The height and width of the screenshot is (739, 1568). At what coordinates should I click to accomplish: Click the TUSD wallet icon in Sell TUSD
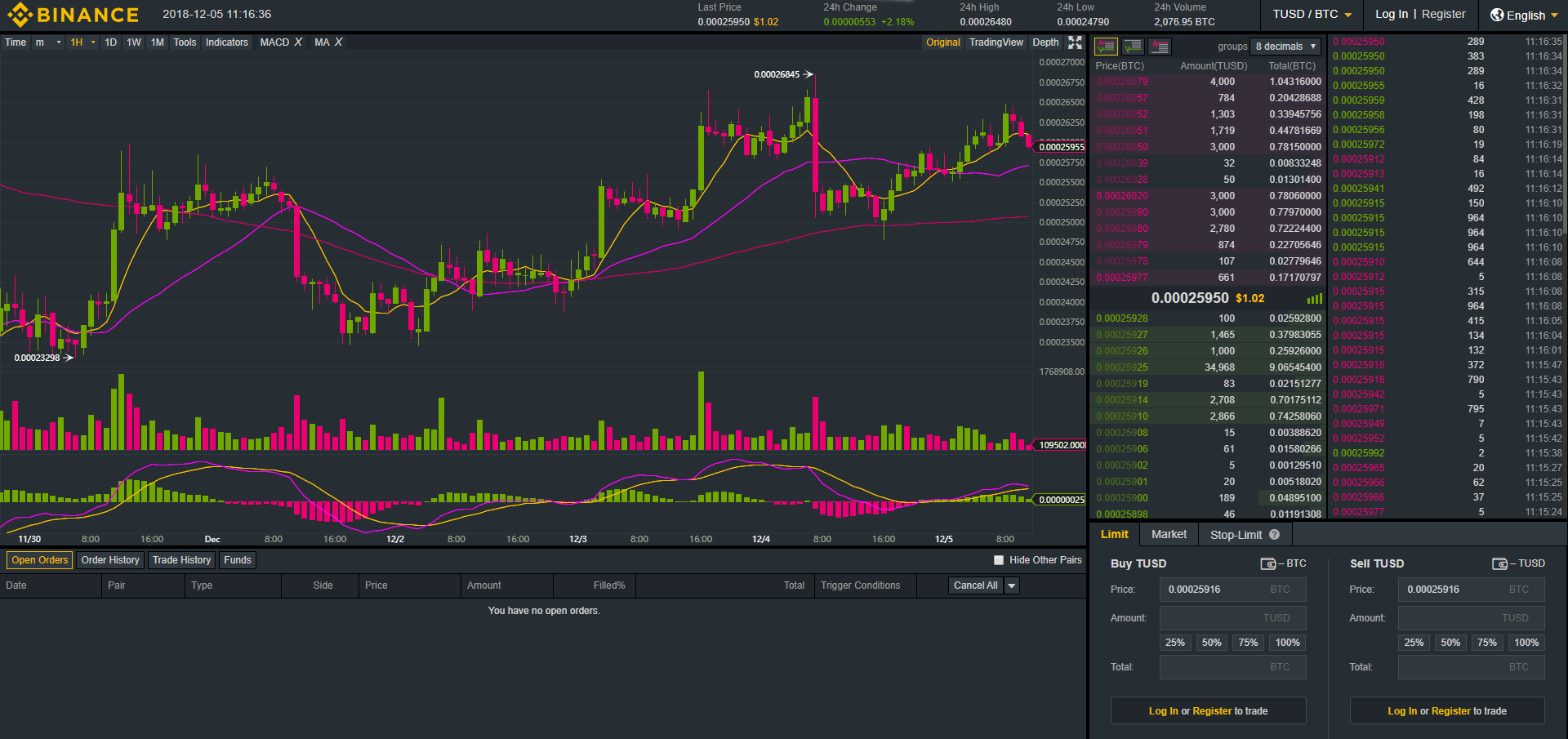coord(1499,563)
